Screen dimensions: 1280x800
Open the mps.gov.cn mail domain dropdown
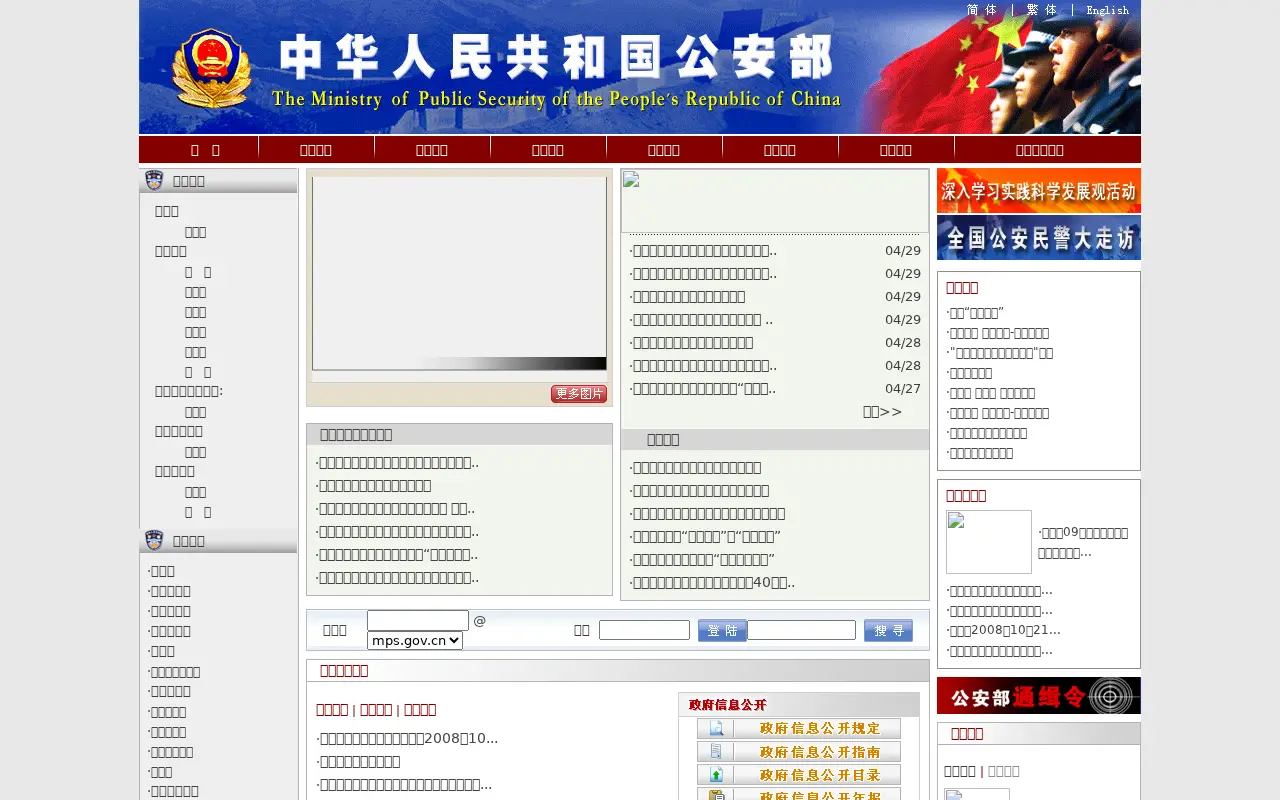415,640
